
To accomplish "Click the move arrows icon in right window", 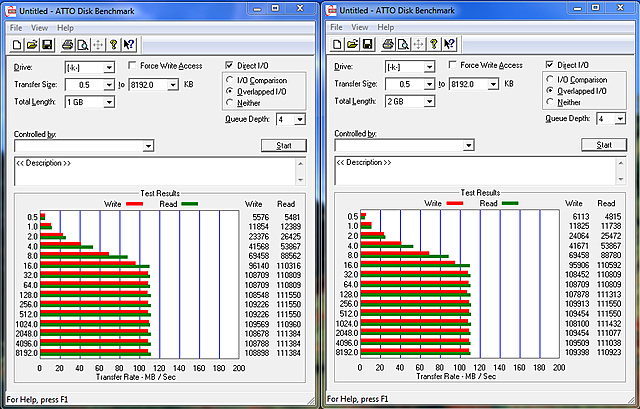I will click(418, 44).
